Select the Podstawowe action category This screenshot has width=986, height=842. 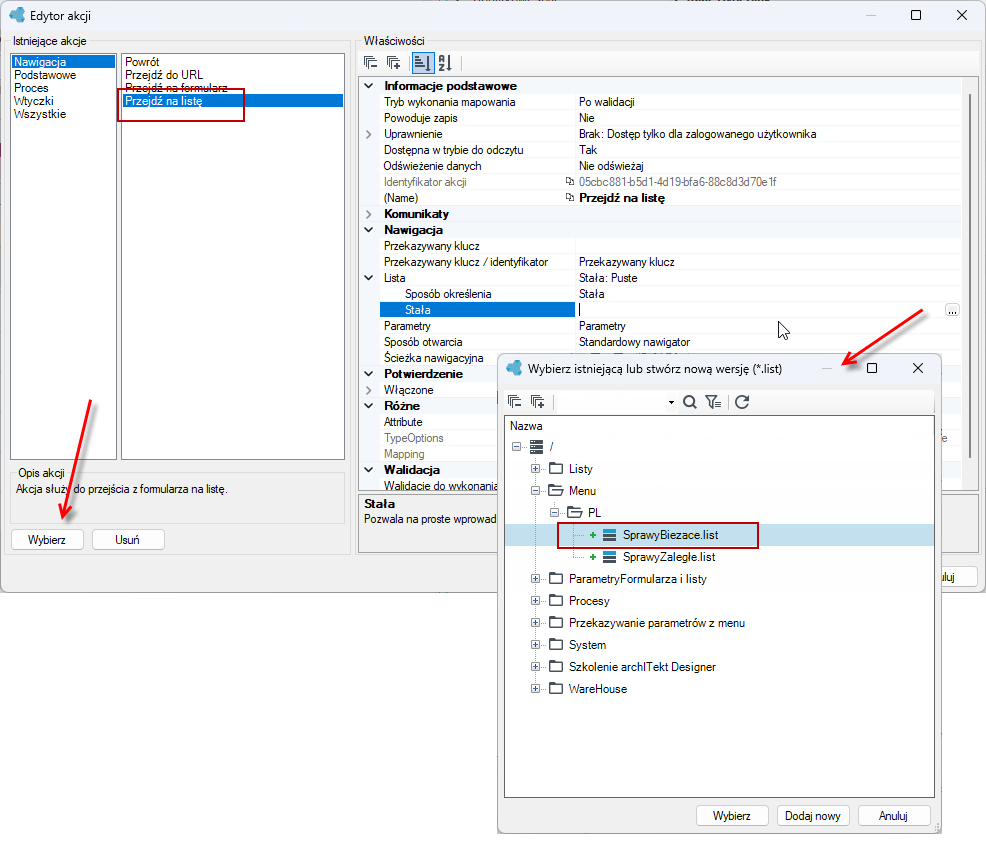click(45, 75)
